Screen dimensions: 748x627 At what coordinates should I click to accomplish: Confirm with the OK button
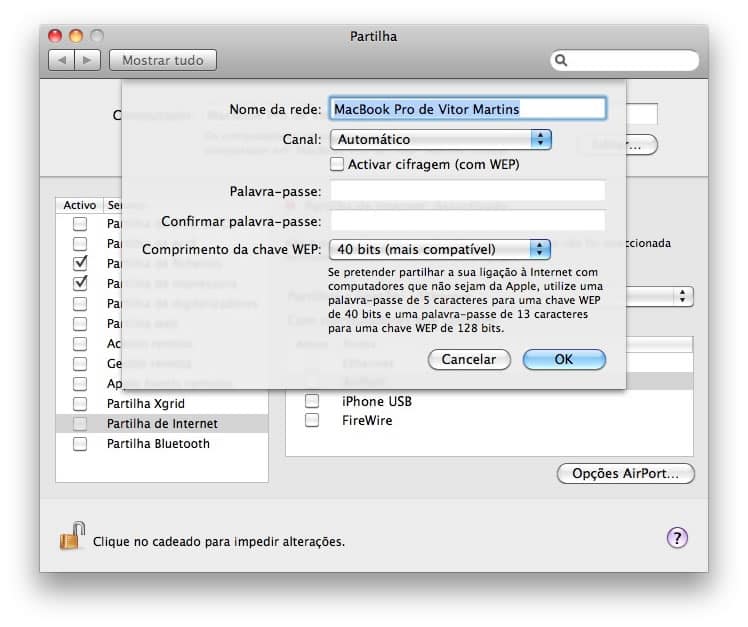(564, 359)
